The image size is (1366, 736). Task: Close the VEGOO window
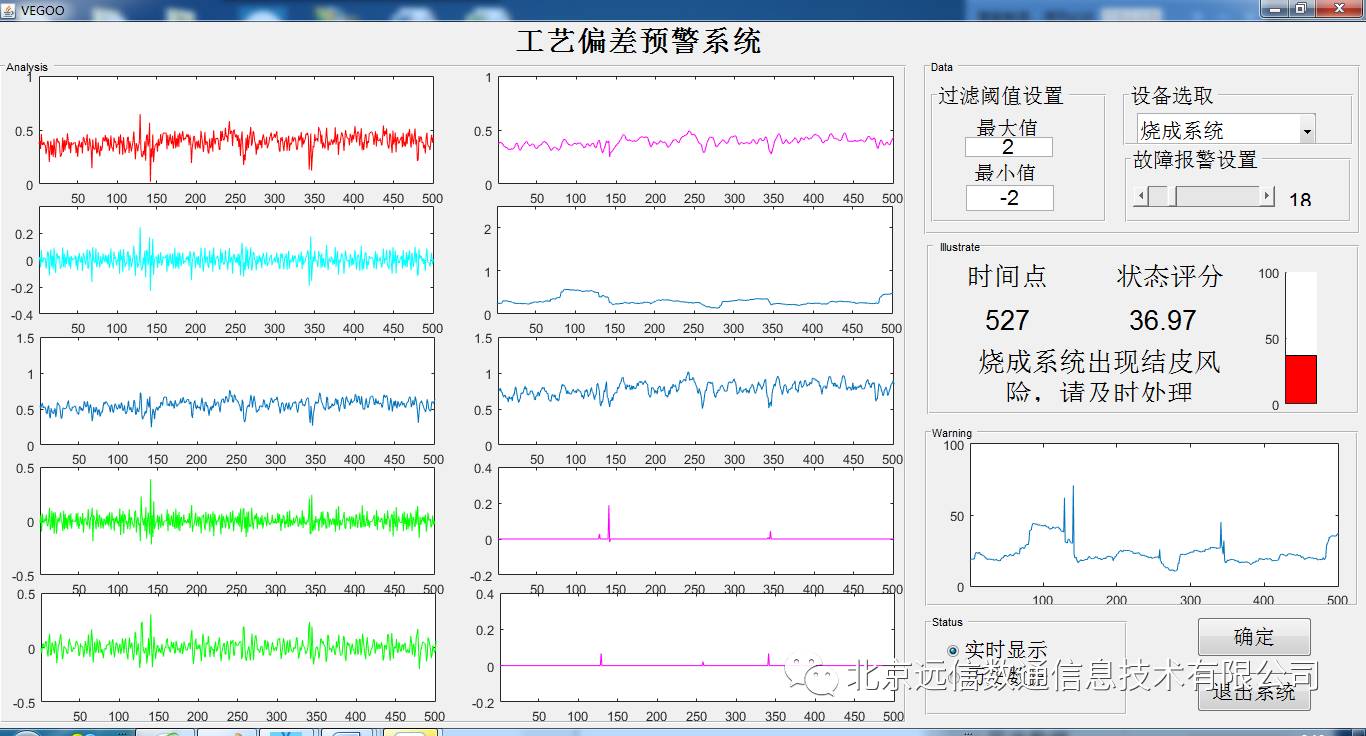point(1338,9)
